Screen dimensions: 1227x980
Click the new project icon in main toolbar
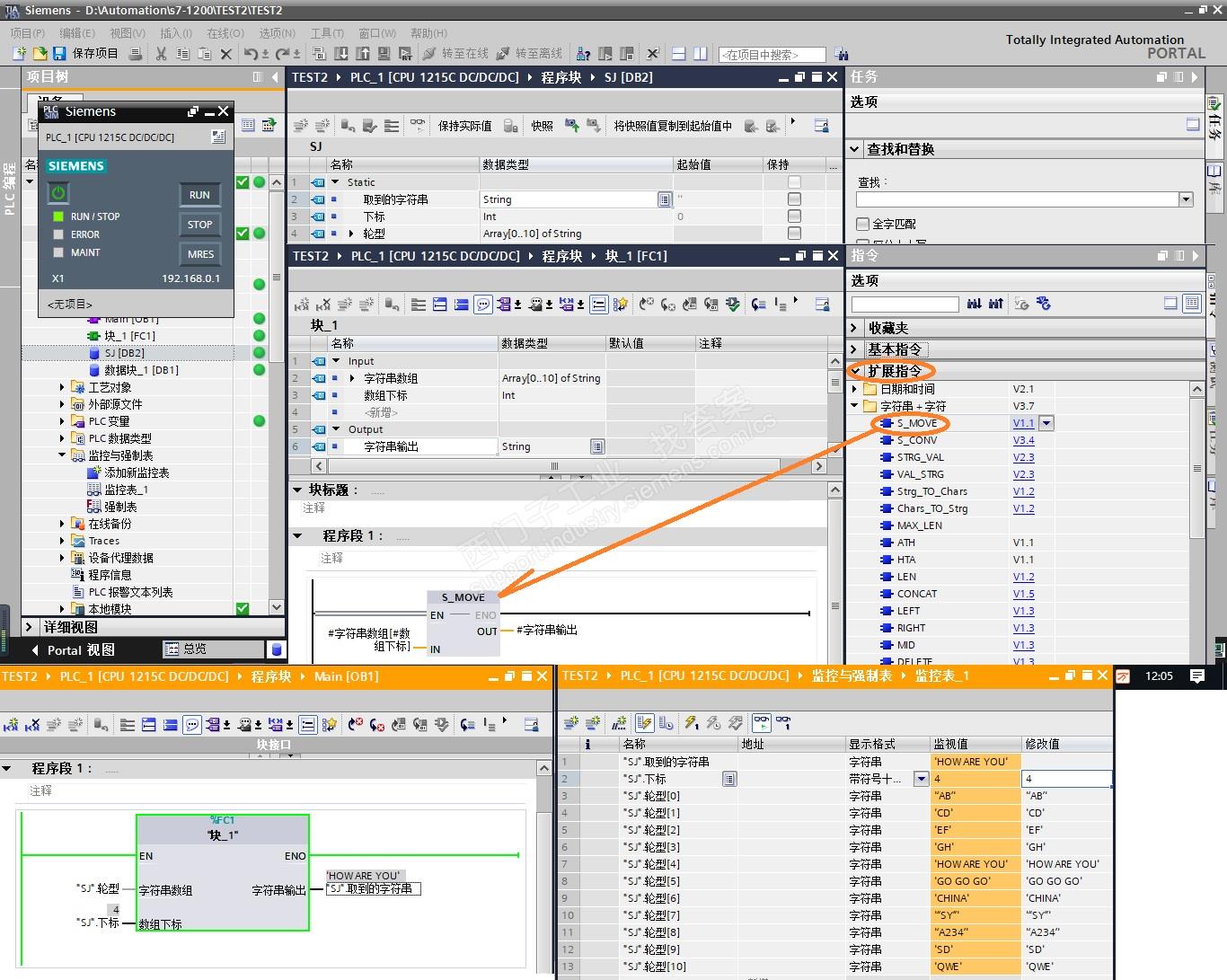pos(18,54)
